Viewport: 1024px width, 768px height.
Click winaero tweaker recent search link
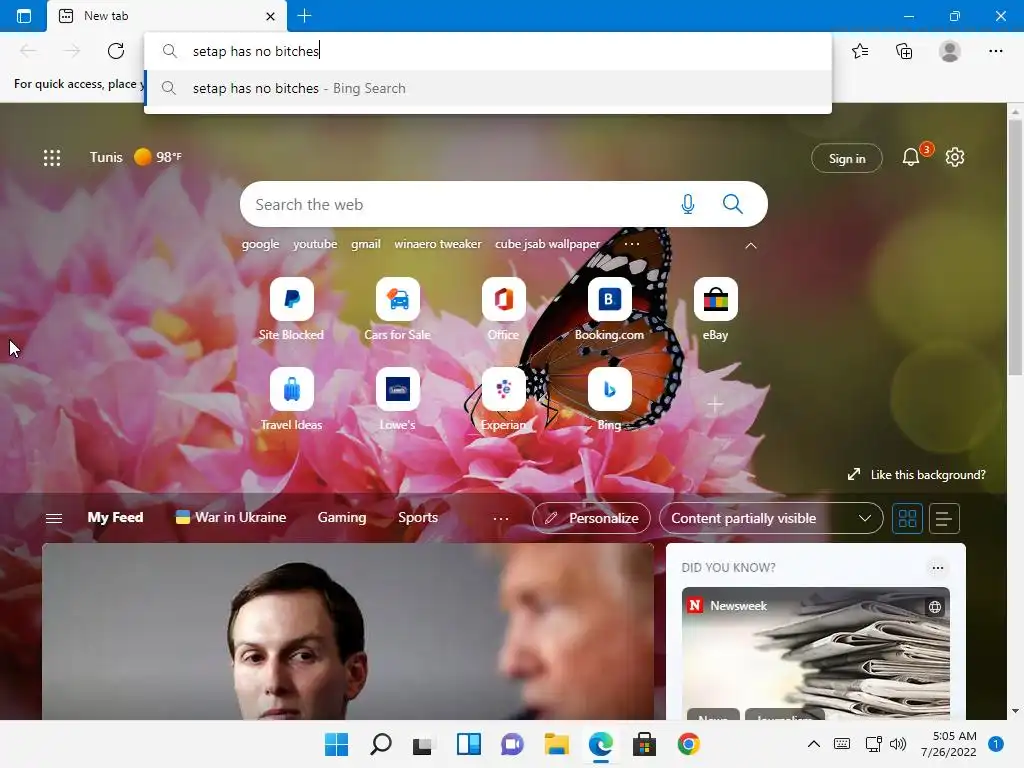click(438, 244)
